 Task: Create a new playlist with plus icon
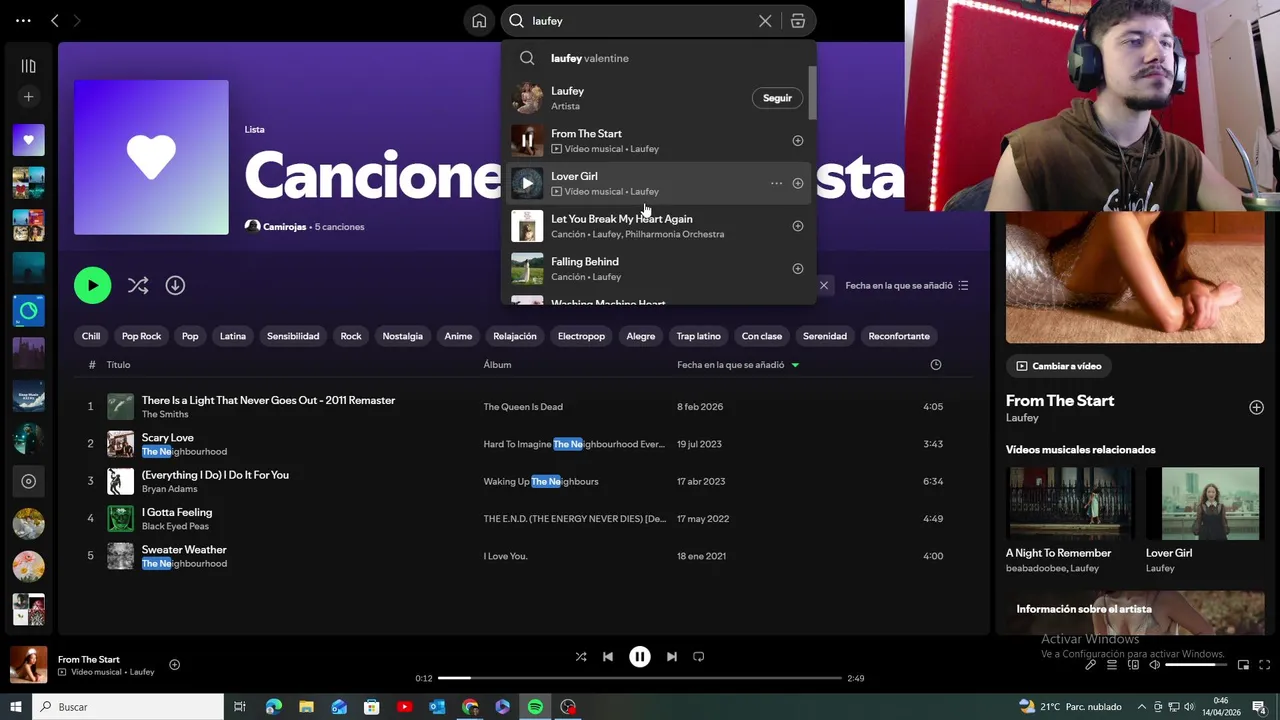click(28, 97)
